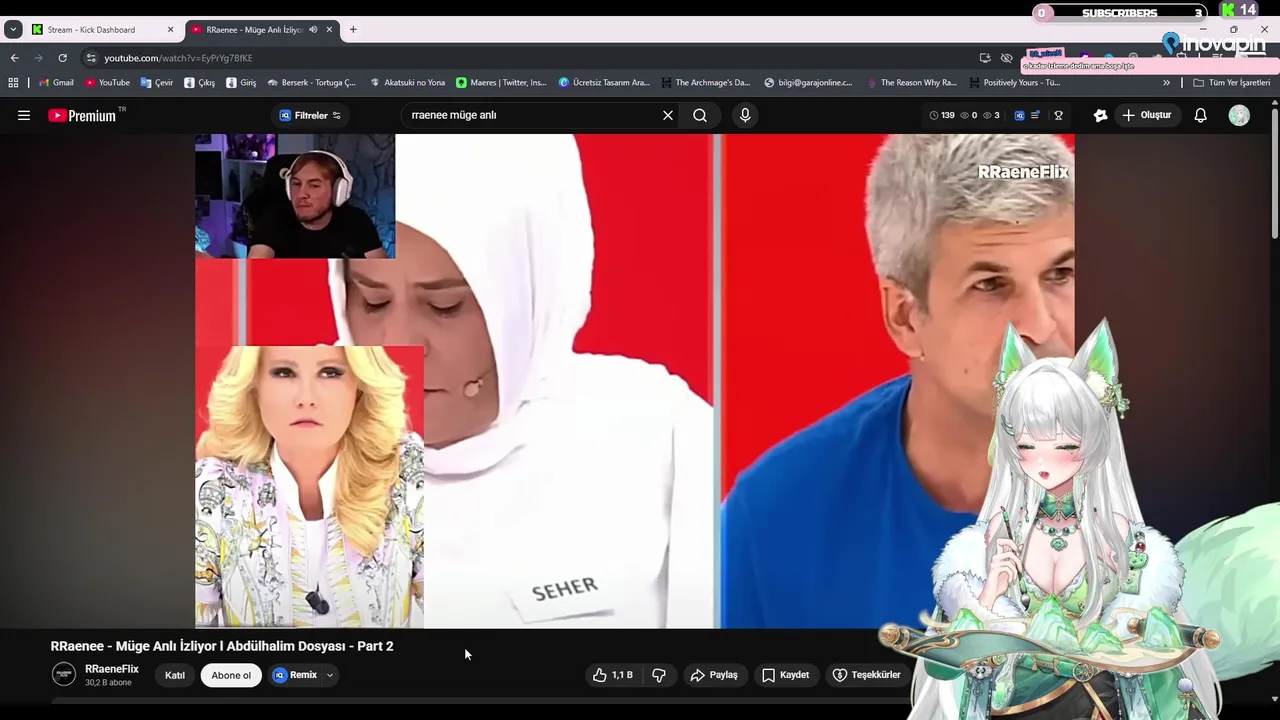Open the Akatsuki no Yona bookmark
Screen dimensions: 1280x720
pos(407,83)
